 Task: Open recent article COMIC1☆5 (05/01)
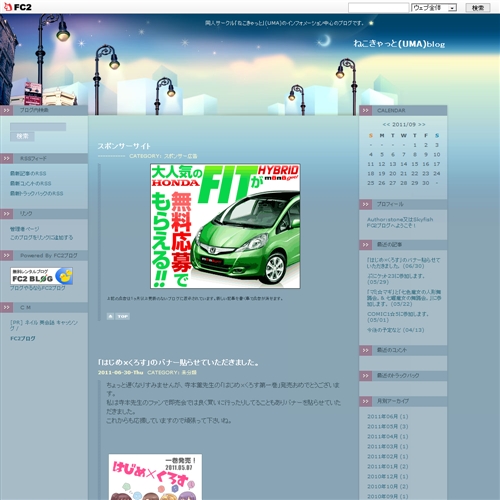[x=398, y=317]
